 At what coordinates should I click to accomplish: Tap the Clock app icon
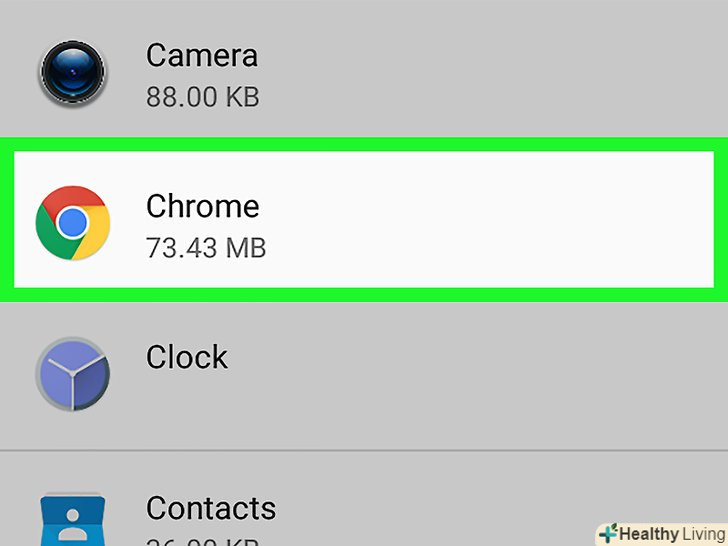72,375
